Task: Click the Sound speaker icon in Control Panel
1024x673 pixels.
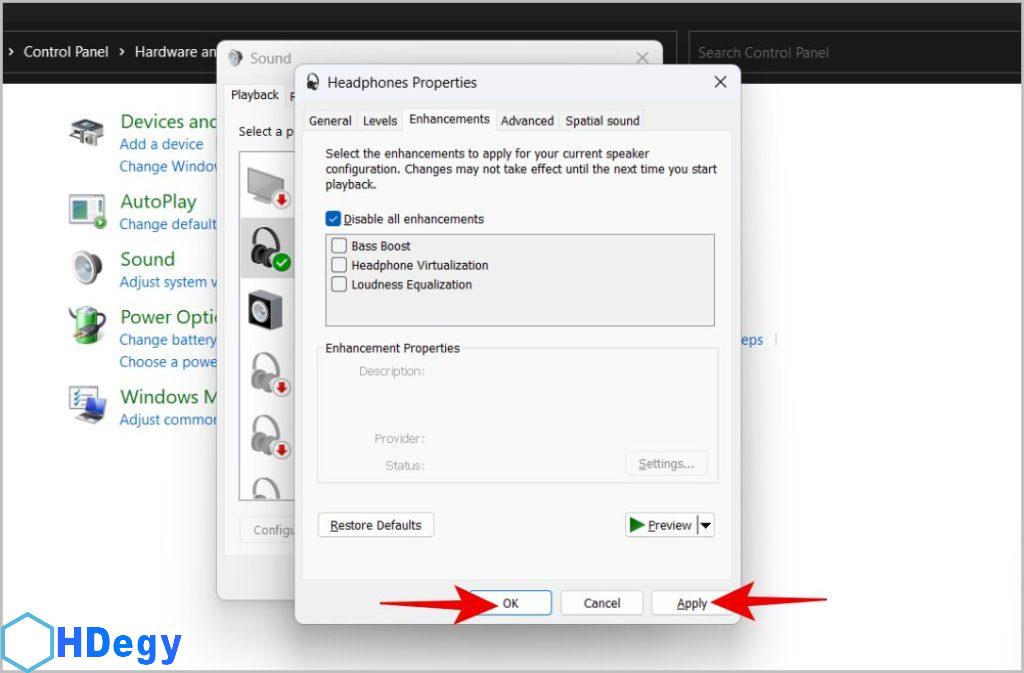Action: (x=88, y=268)
